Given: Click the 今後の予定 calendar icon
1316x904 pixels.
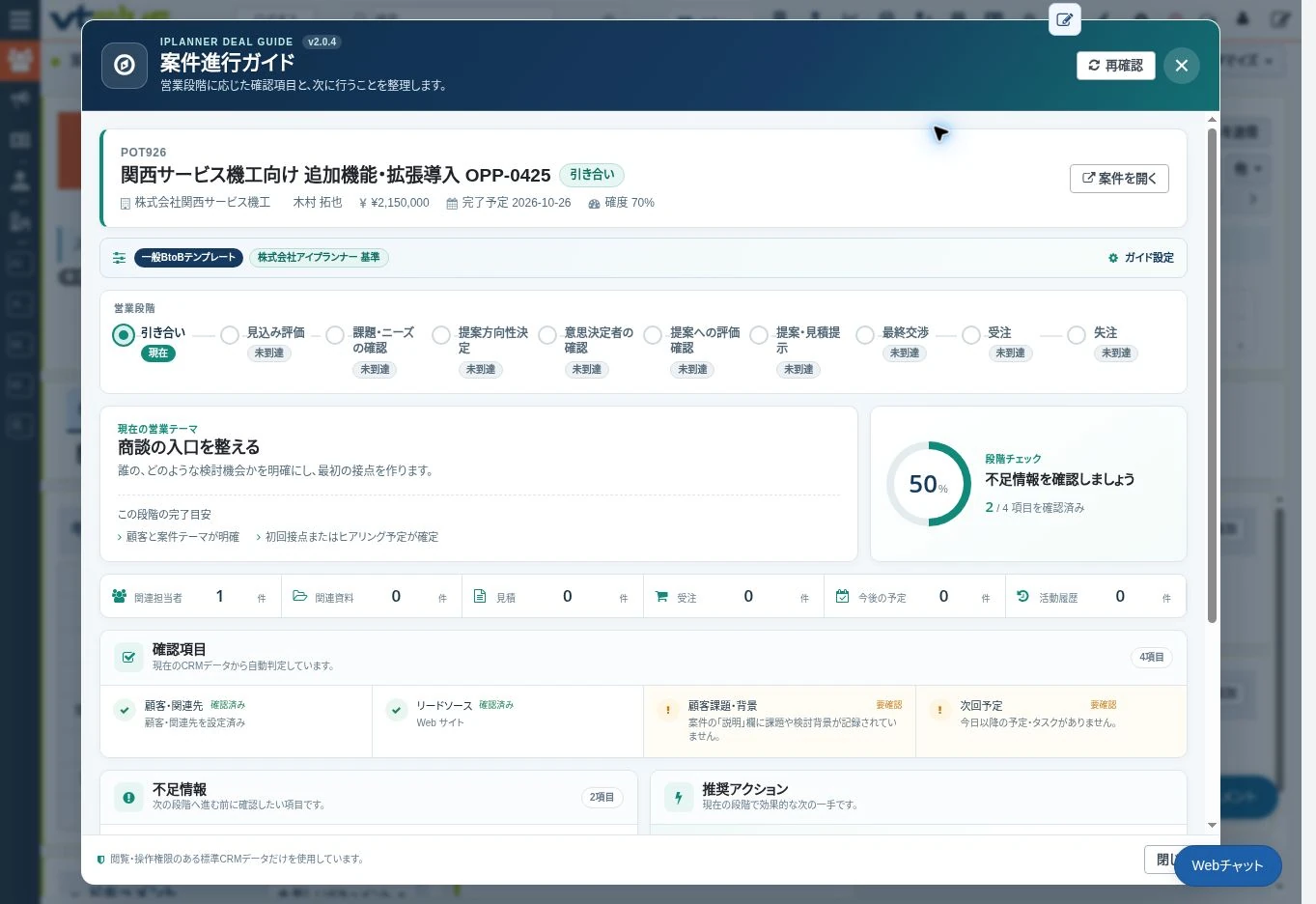Looking at the screenshot, I should (x=842, y=597).
